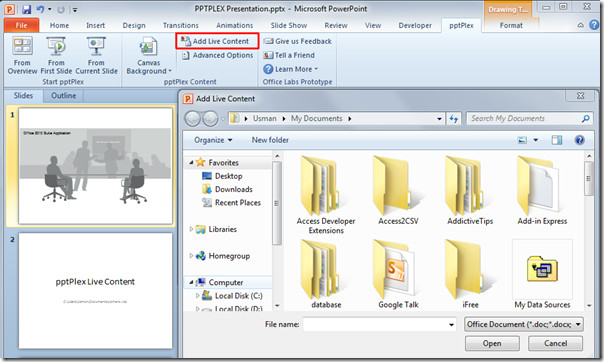Collapse the Computer tree node
604x362 pixels.
(191, 282)
